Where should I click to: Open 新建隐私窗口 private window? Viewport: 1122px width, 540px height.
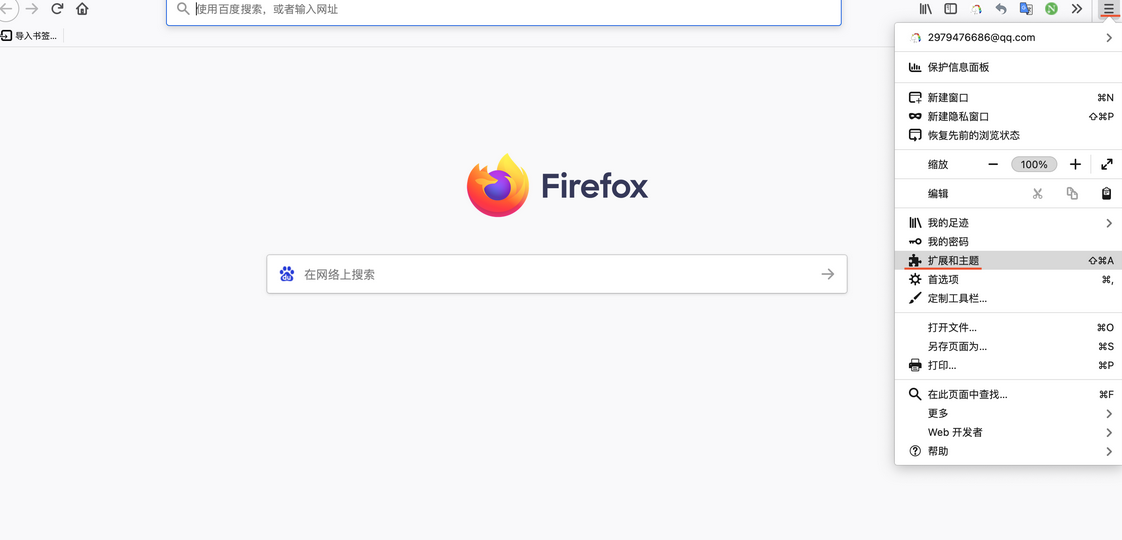(x=1008, y=116)
